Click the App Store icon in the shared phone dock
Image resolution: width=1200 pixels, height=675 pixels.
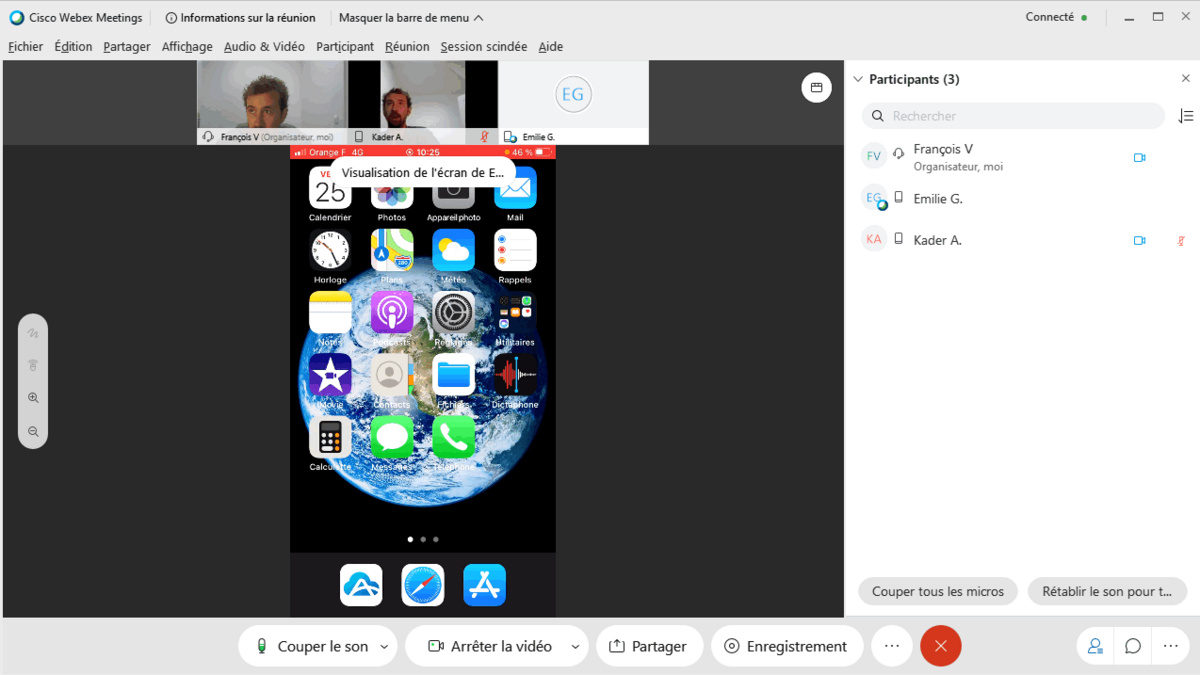click(484, 585)
